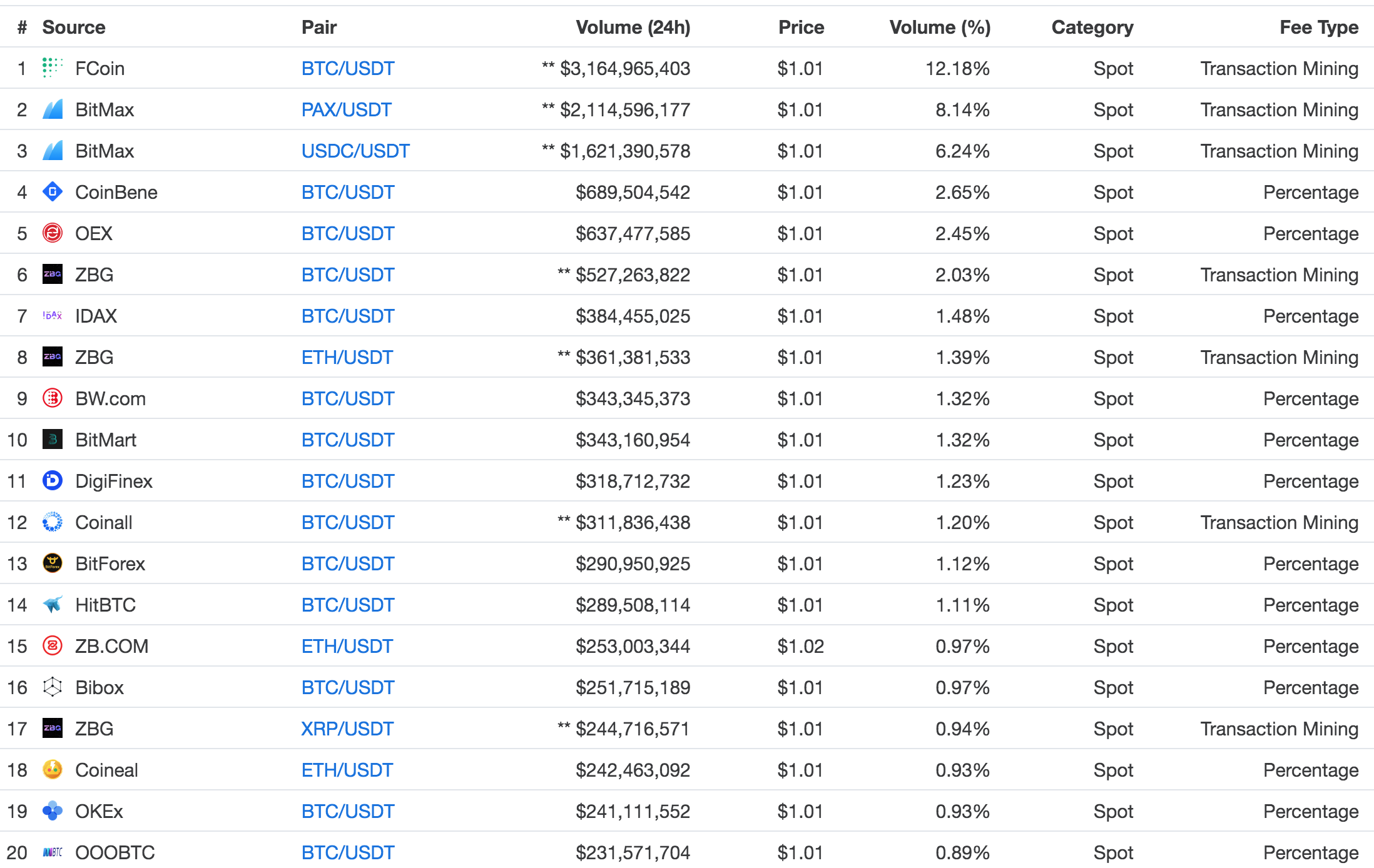Image resolution: width=1374 pixels, height=868 pixels.
Task: Select Coinall's Transaction Mining fee type
Action: tap(1280, 522)
